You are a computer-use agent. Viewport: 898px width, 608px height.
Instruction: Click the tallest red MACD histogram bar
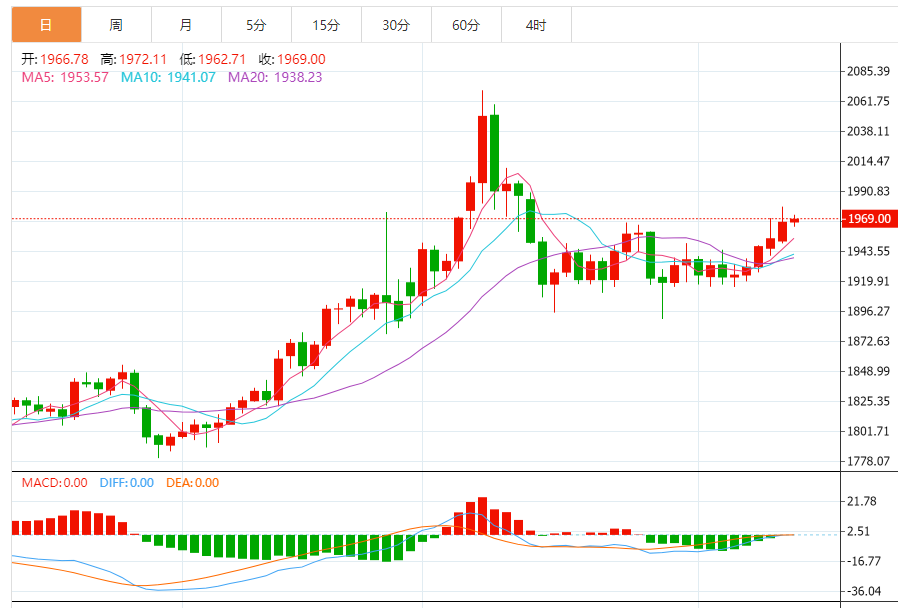[x=482, y=516]
